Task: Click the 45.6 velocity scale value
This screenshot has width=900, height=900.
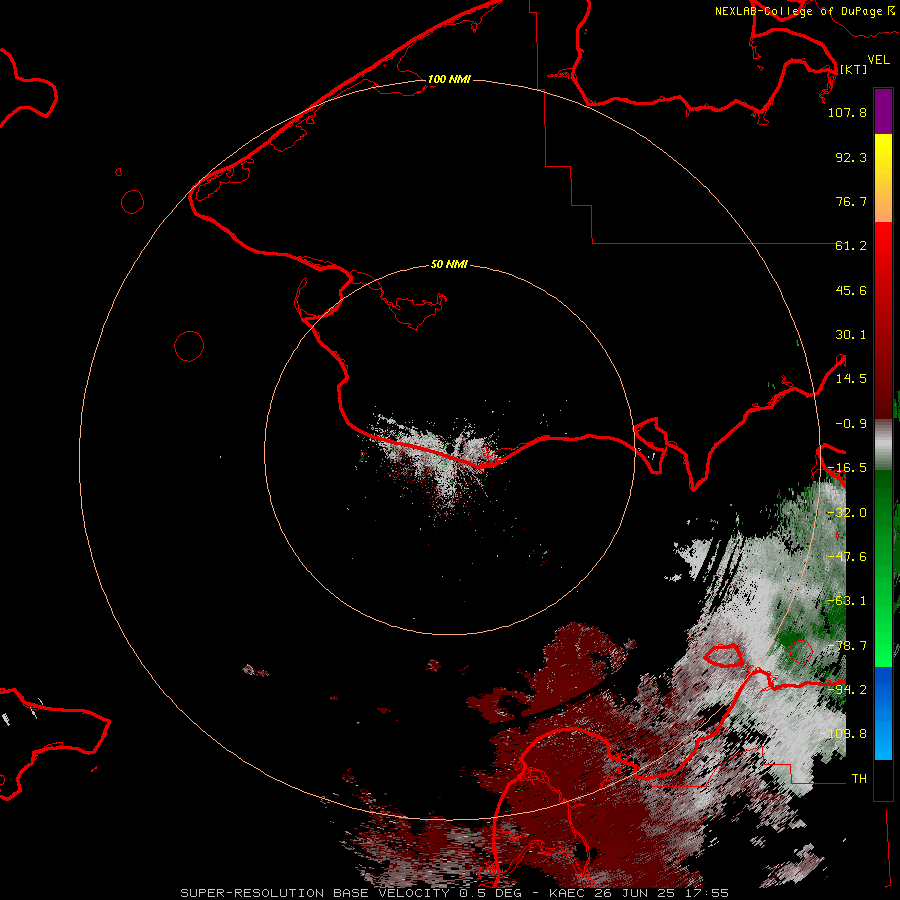Action: [851, 290]
